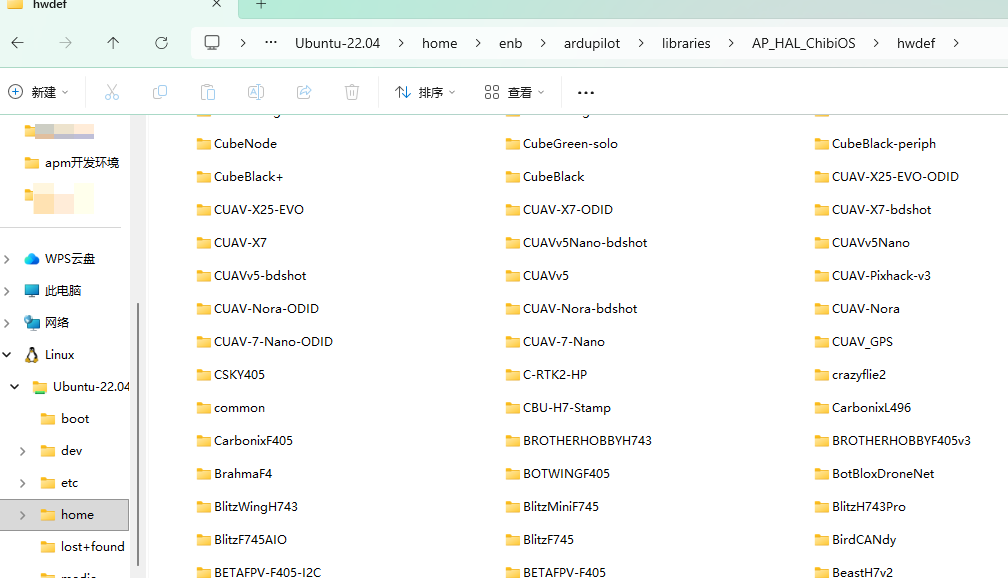Copy the selected item

pos(159,93)
